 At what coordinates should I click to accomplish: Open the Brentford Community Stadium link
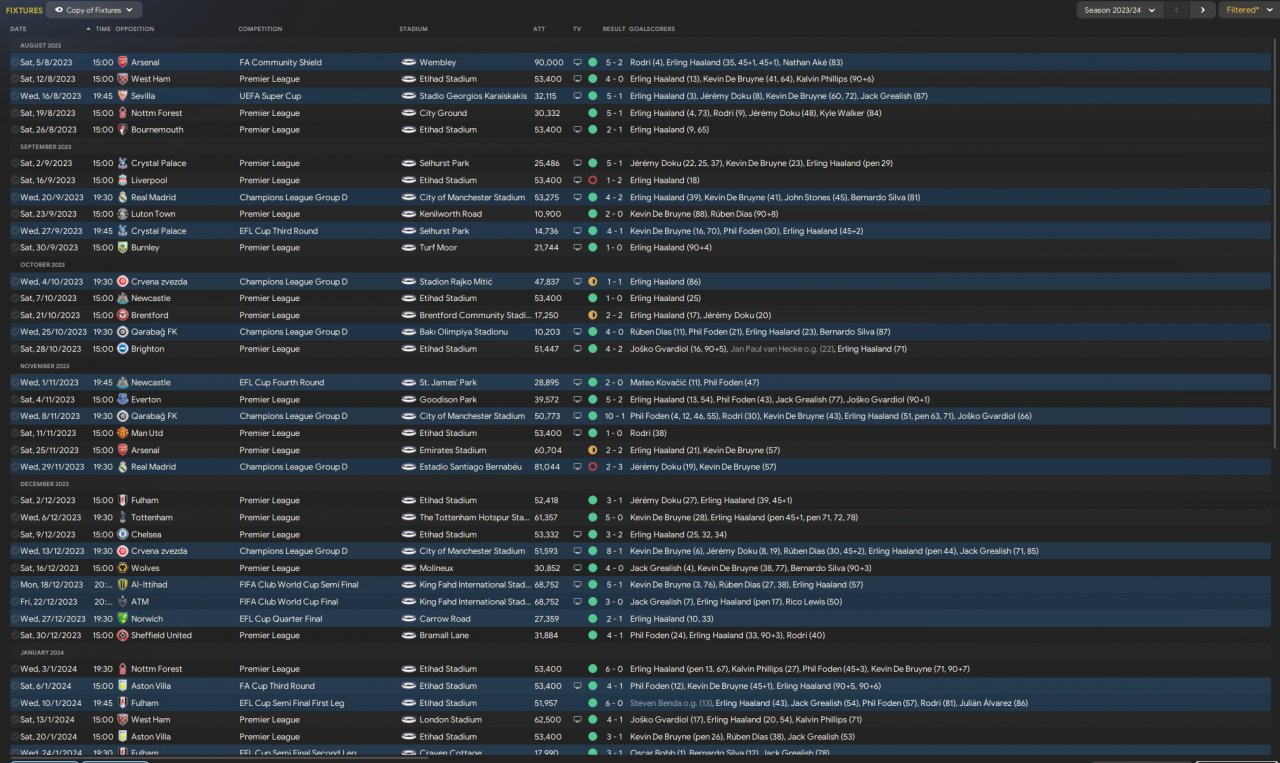[474, 315]
